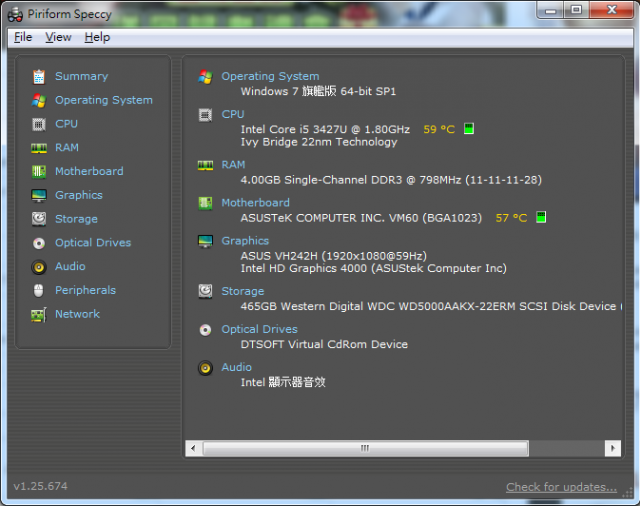Image resolution: width=640 pixels, height=506 pixels.
Task: Click the RAM heading in summary panel
Action: 233,165
